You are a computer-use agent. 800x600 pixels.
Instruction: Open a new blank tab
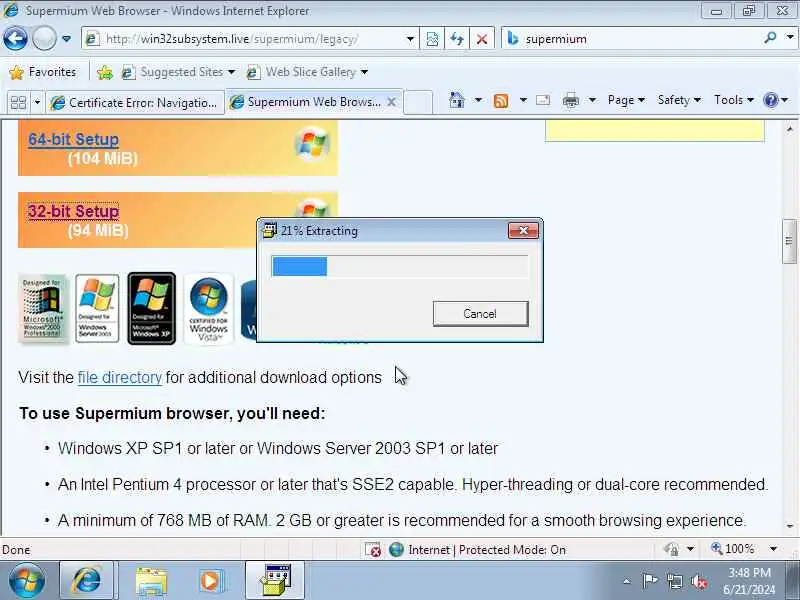pos(418,102)
